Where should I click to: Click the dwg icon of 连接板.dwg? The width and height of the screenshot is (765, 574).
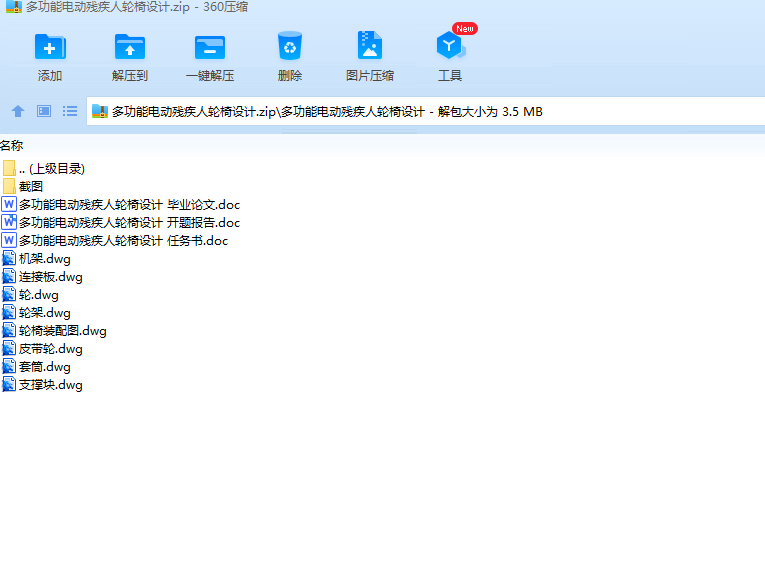pos(9,276)
